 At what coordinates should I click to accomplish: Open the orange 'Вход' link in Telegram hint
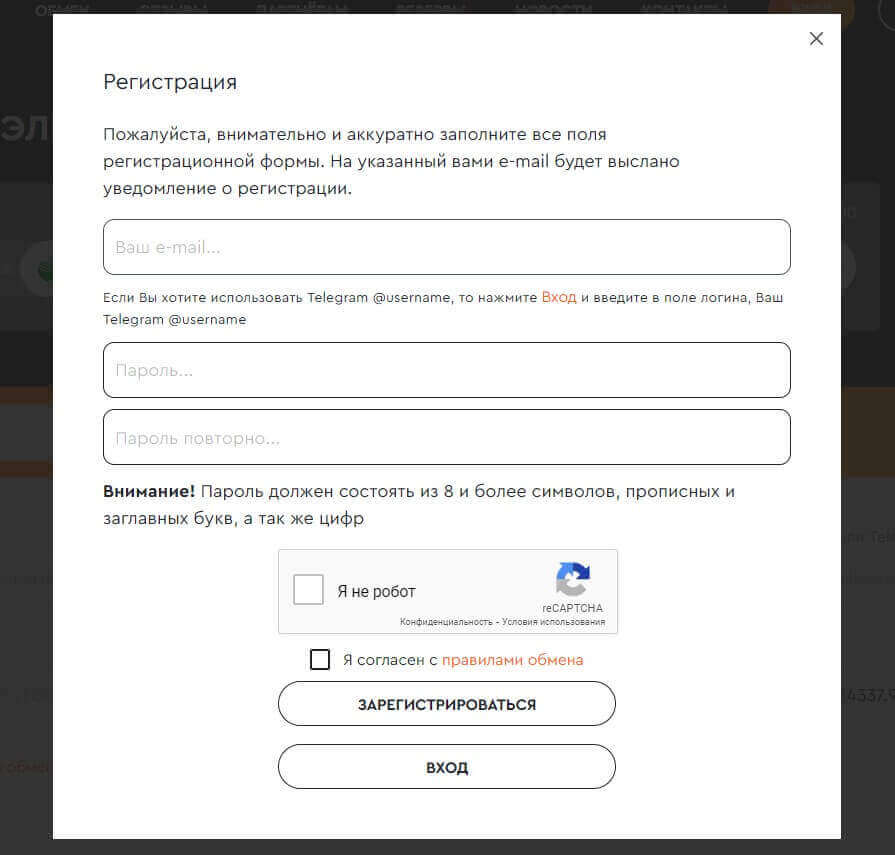(559, 298)
